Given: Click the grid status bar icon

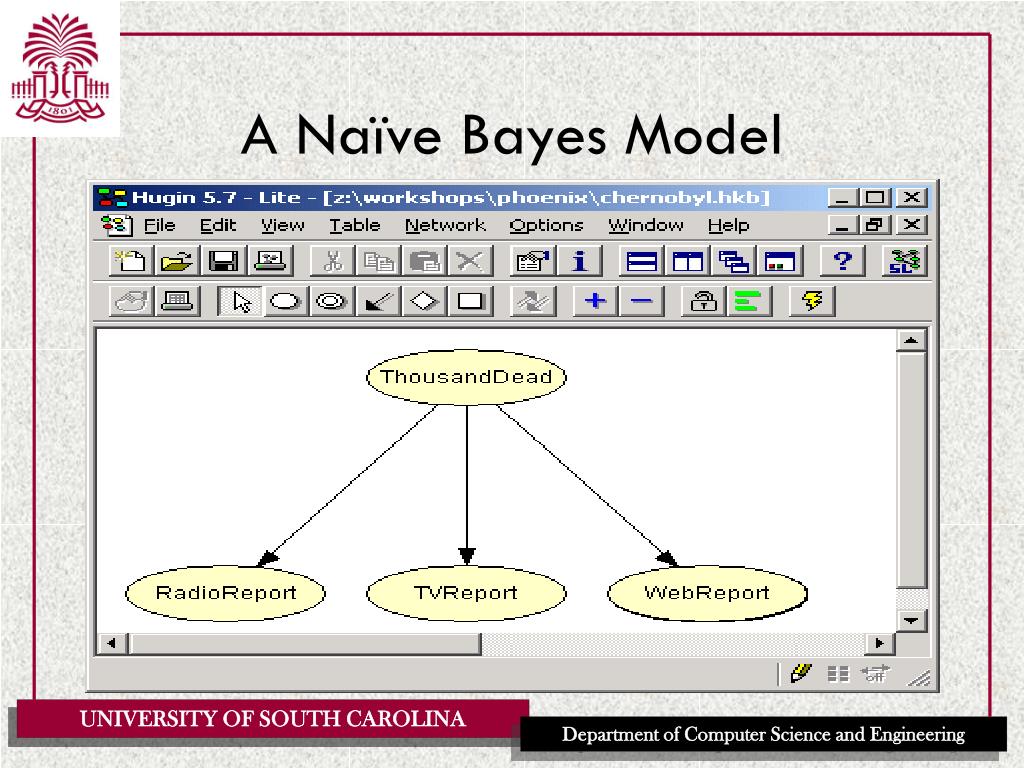Looking at the screenshot, I should tap(838, 673).
